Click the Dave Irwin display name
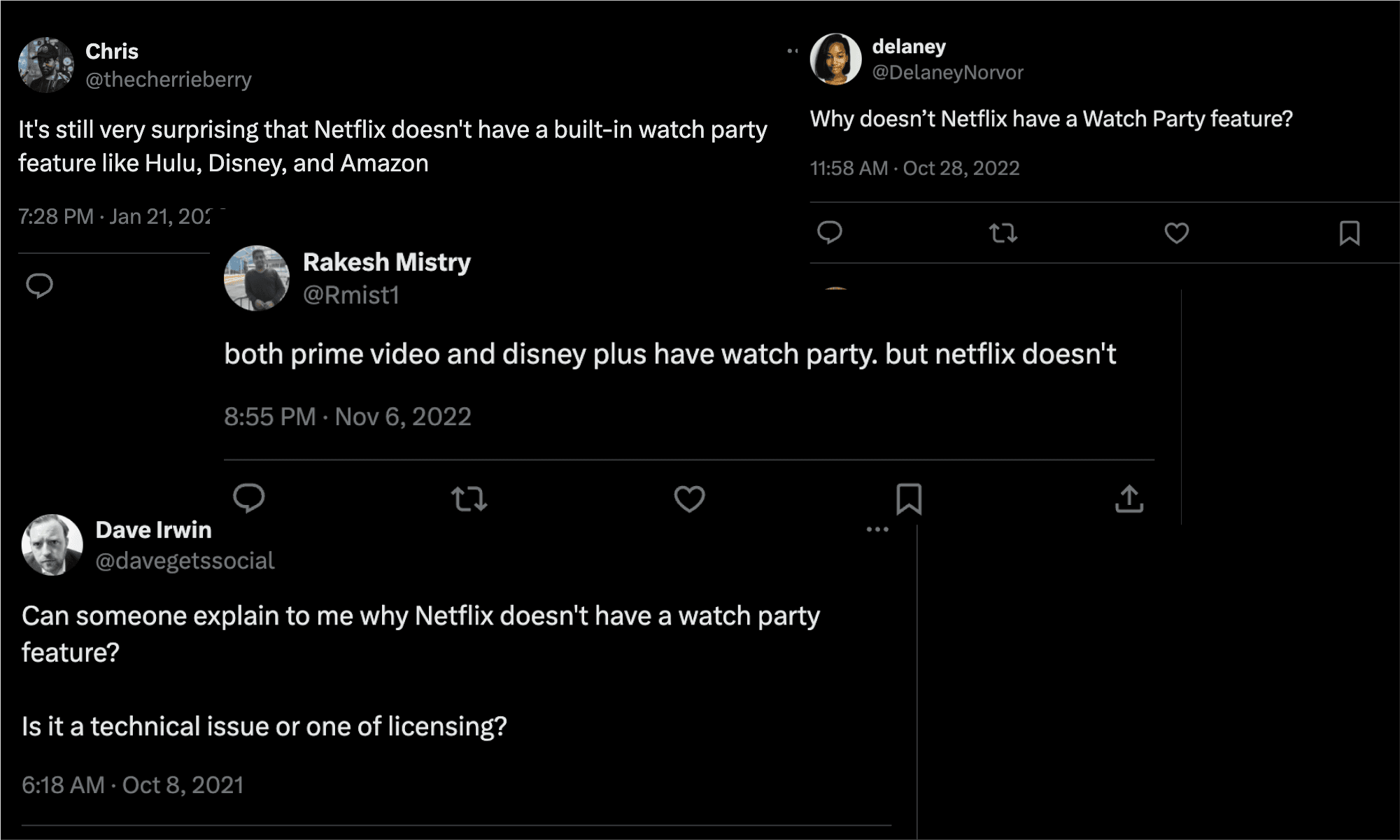 pyautogui.click(x=153, y=530)
